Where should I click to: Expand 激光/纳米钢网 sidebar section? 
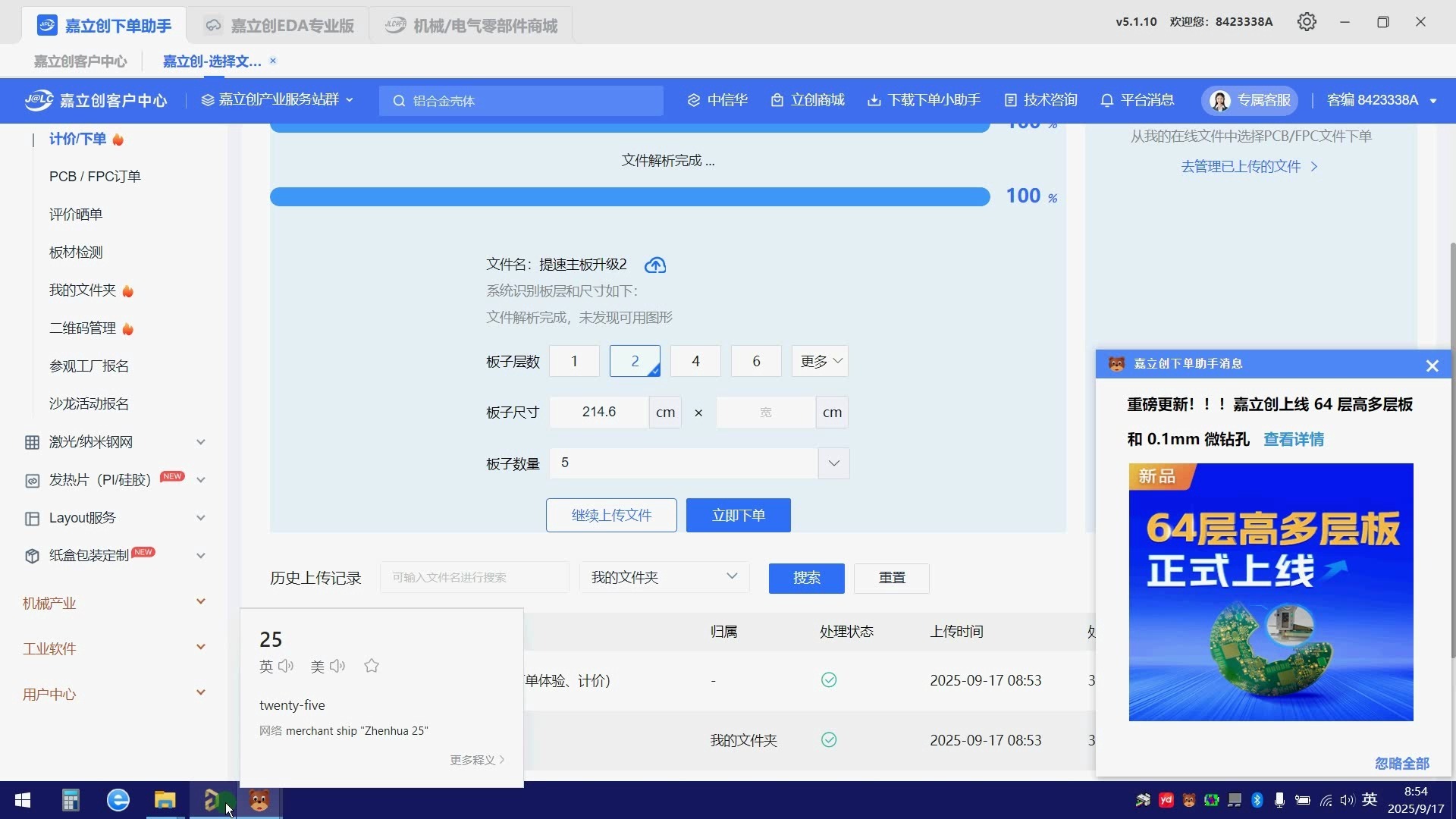(x=201, y=442)
